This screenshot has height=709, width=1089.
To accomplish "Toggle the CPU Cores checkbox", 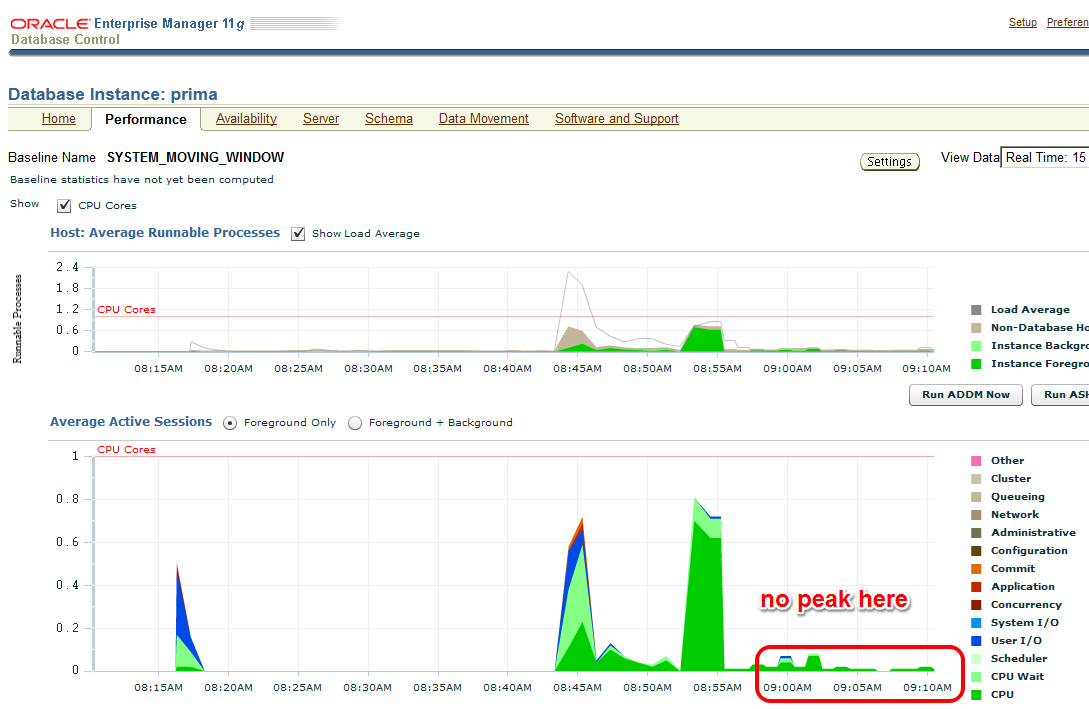I will point(64,206).
